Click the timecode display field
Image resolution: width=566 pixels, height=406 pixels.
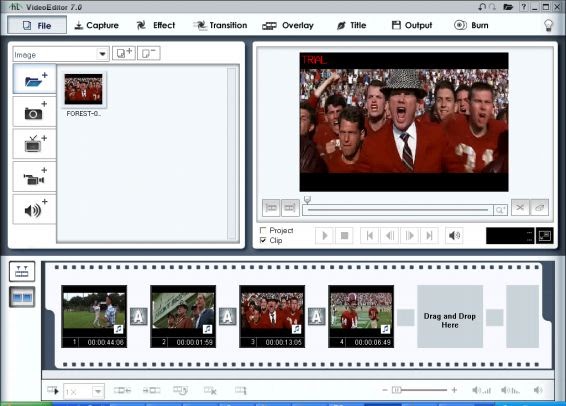[510, 236]
